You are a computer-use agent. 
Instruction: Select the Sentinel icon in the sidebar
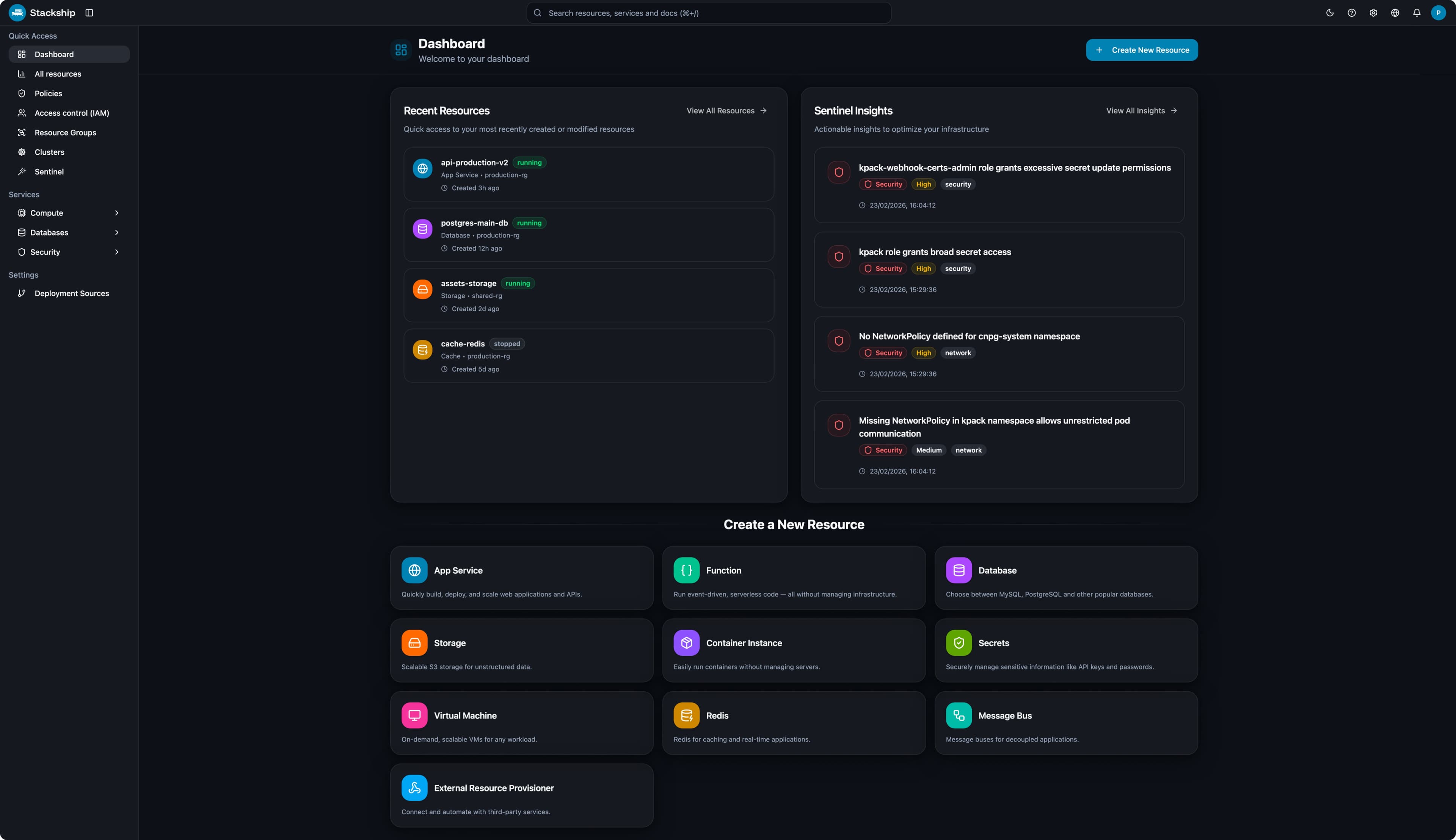point(21,171)
